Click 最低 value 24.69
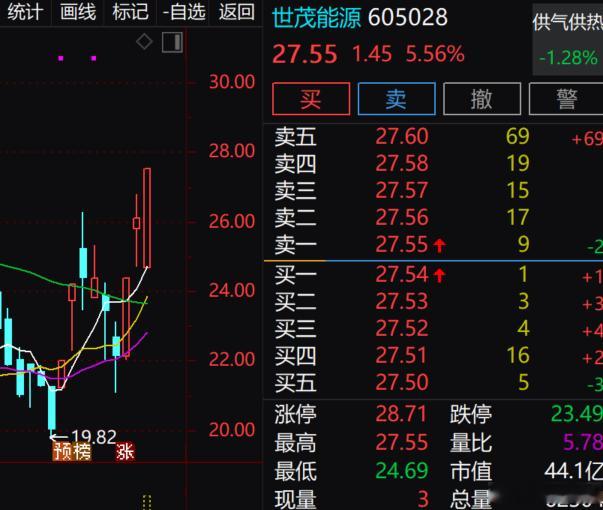This screenshot has height=510, width=603. click(401, 471)
